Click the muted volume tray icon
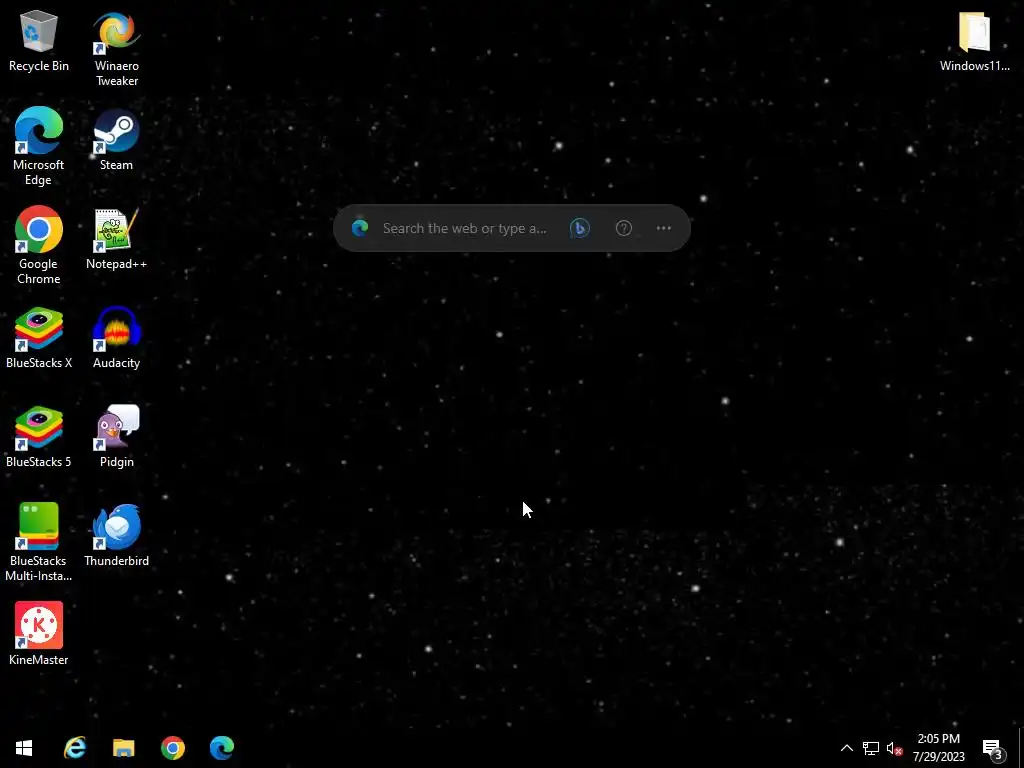The width and height of the screenshot is (1024, 768). [894, 748]
